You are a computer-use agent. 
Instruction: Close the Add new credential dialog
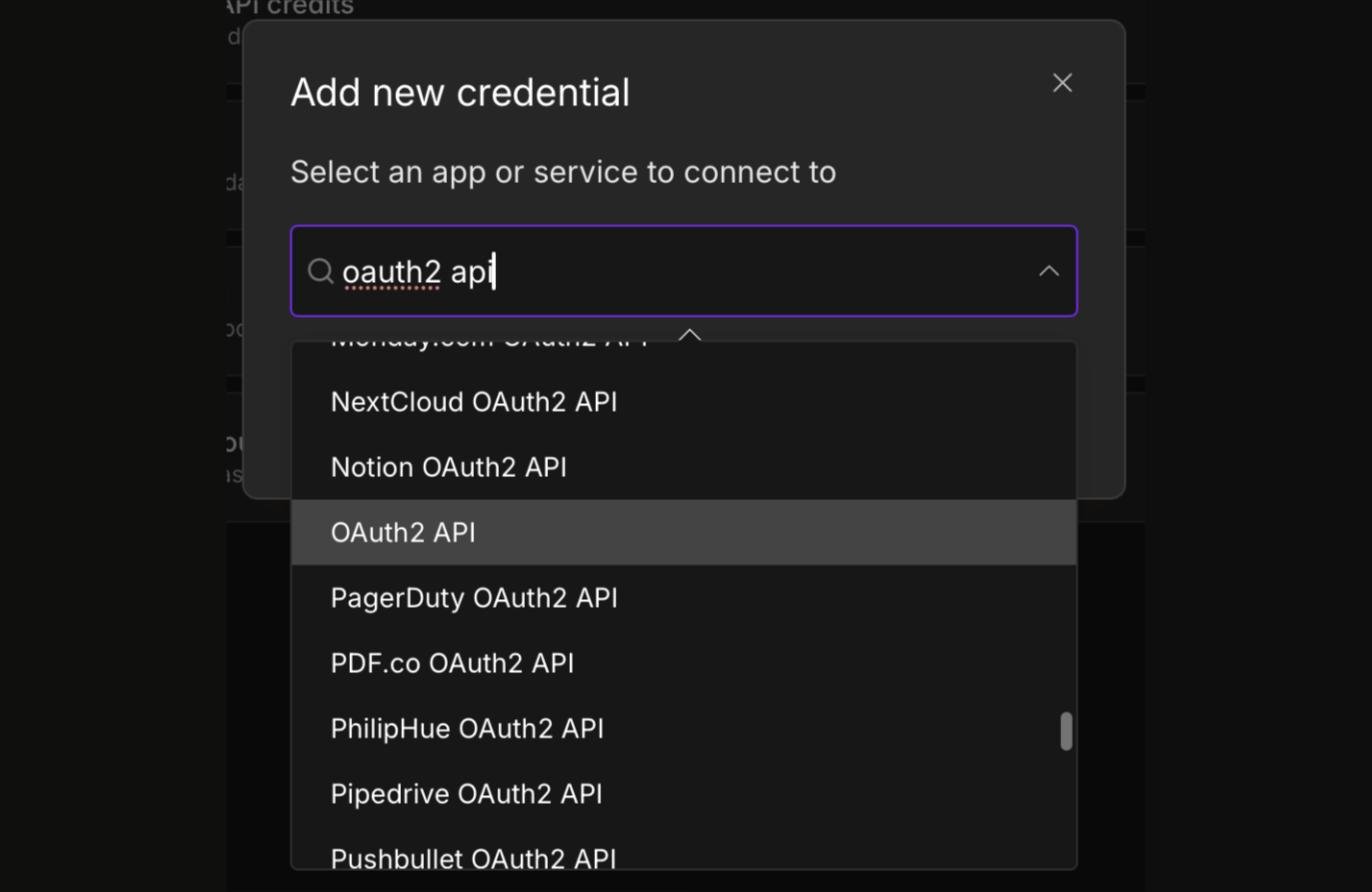tap(1062, 83)
